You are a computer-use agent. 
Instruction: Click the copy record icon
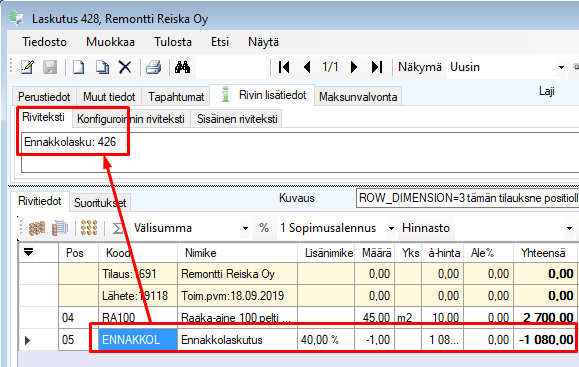point(102,67)
